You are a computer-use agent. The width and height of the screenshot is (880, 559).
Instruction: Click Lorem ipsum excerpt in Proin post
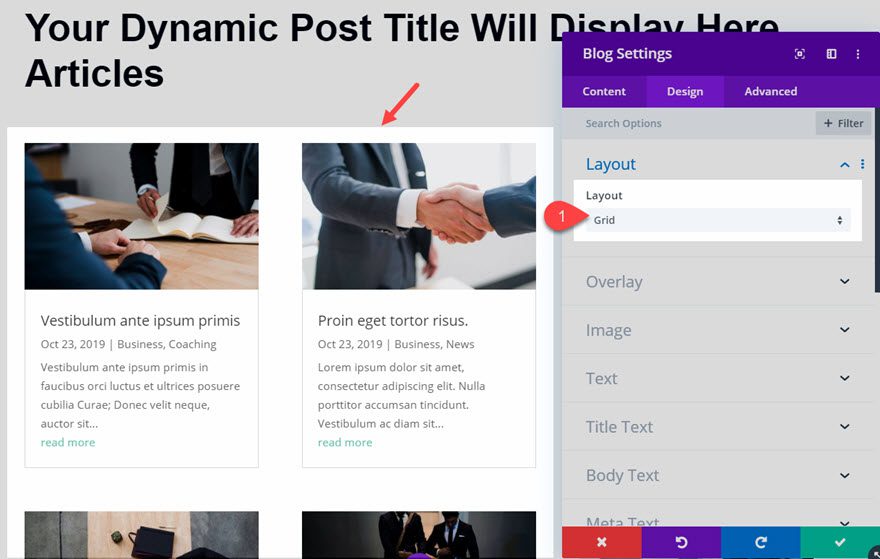point(401,395)
